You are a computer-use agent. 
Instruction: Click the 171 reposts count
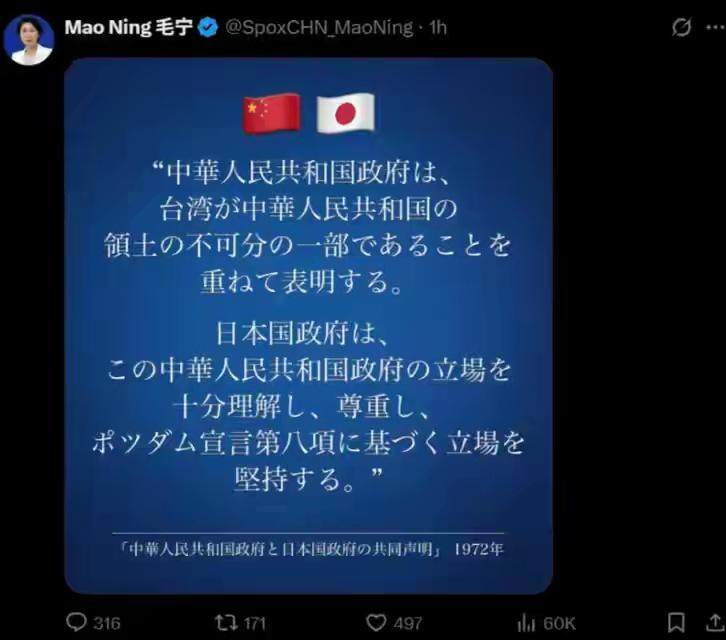tap(255, 623)
